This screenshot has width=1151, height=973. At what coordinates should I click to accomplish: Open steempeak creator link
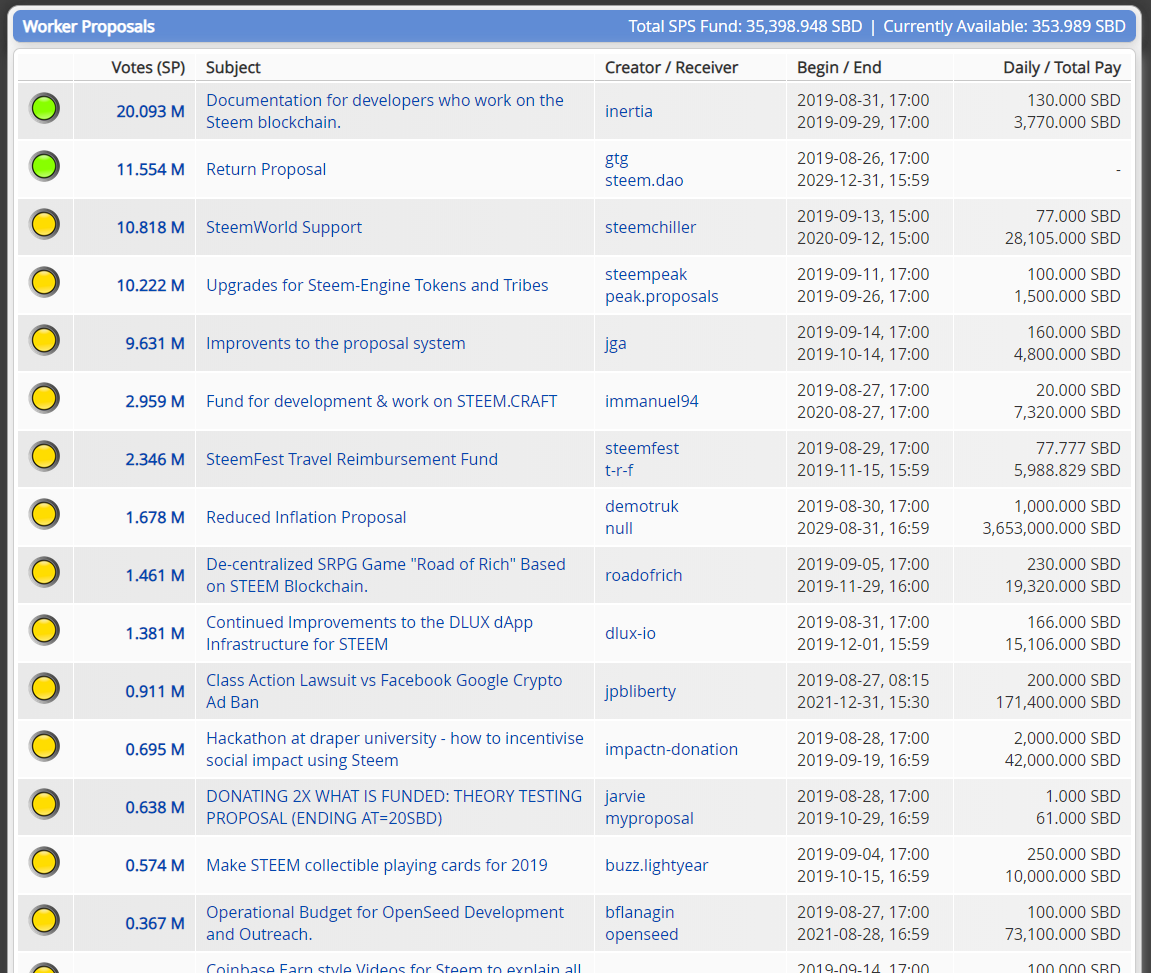pos(646,274)
